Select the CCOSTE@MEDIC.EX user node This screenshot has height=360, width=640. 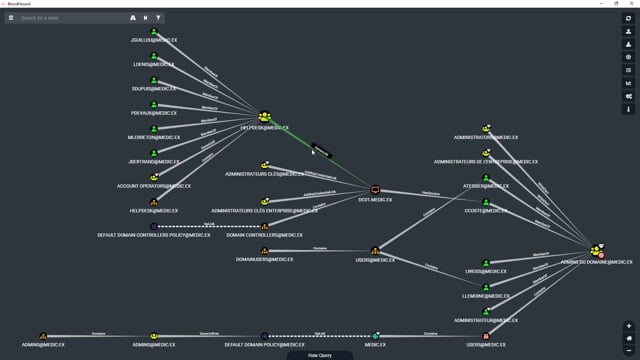point(486,202)
